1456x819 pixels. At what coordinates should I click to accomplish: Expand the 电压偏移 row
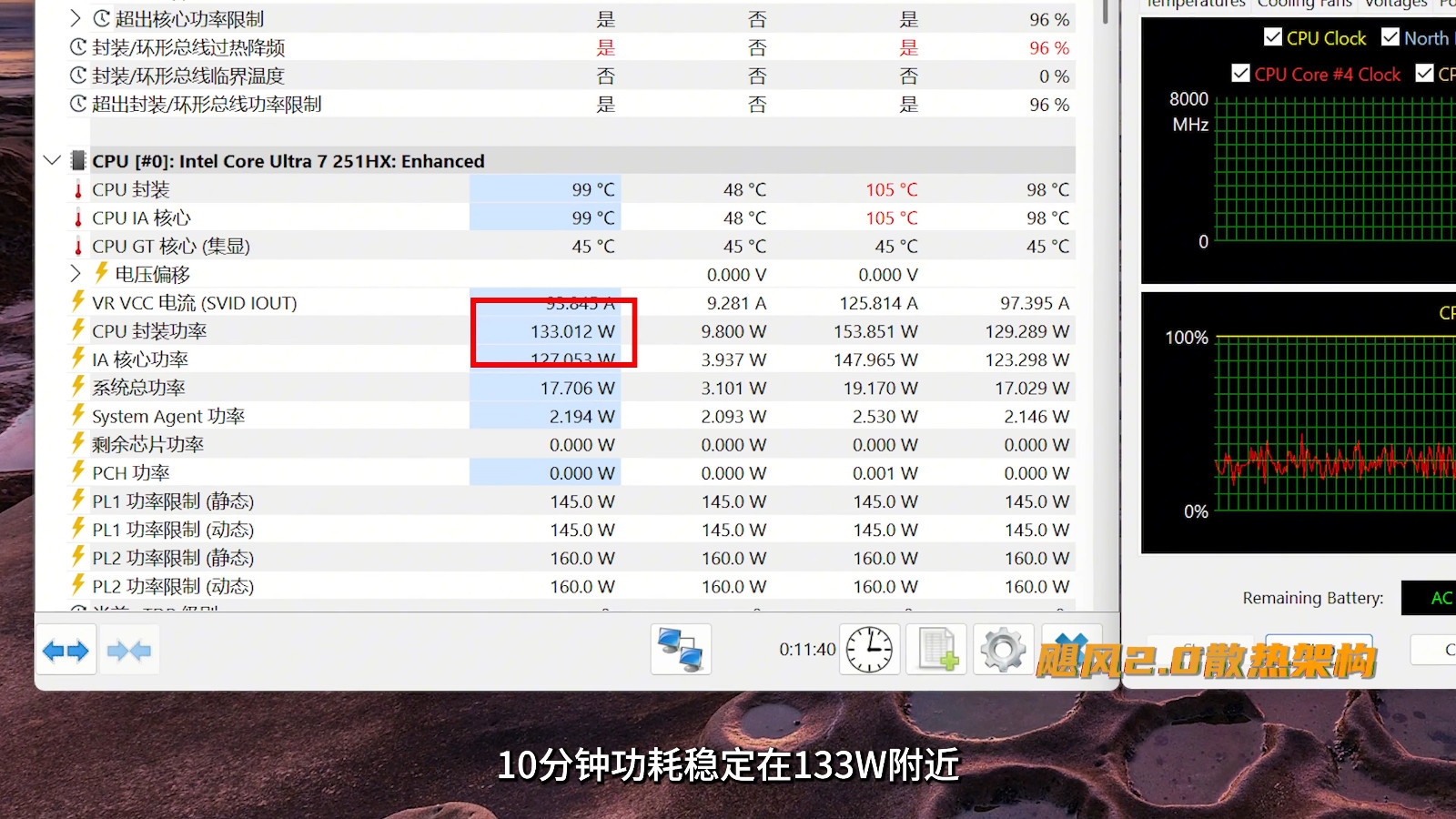(x=76, y=274)
